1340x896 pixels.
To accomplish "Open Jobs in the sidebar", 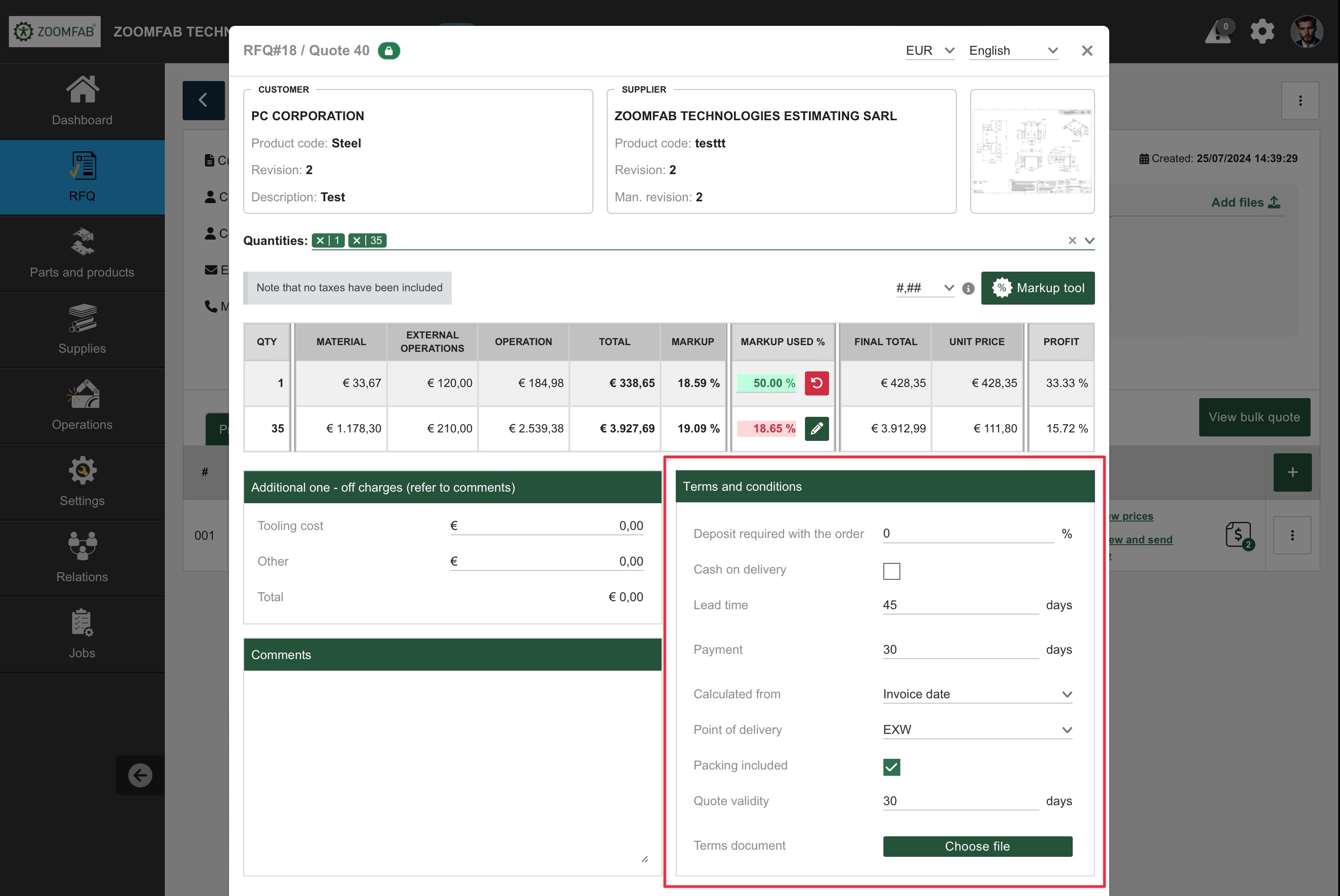I will (x=82, y=633).
